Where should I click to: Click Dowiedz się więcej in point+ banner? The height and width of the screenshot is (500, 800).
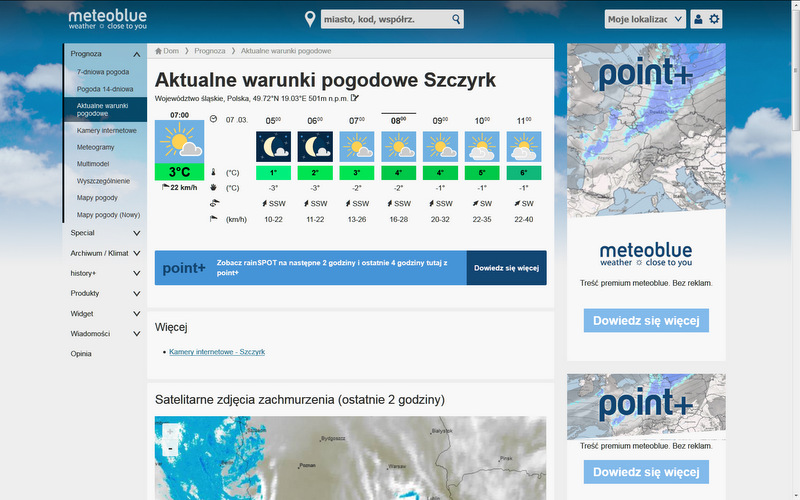coord(507,268)
